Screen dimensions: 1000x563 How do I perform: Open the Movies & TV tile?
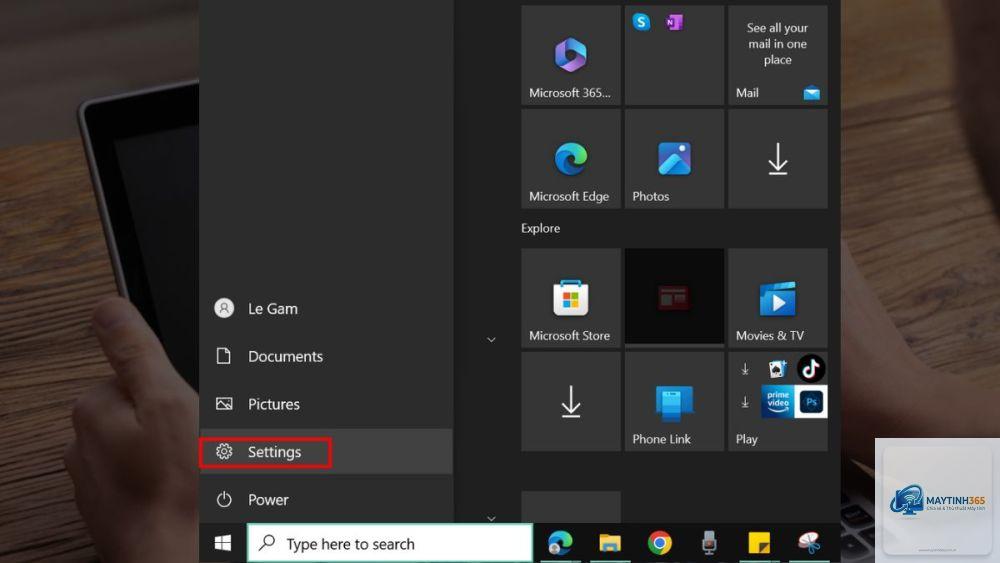(777, 298)
